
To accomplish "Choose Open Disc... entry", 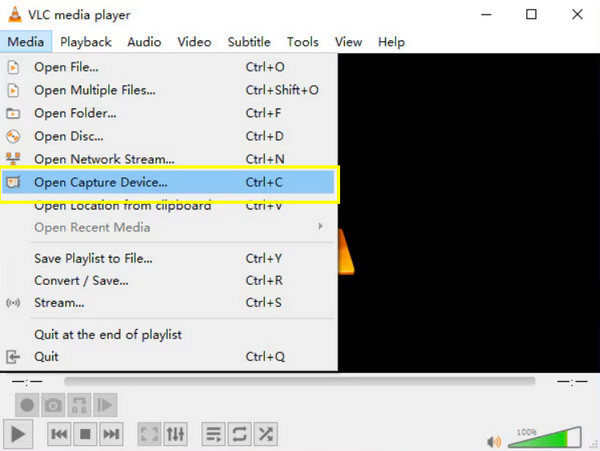I will pyautogui.click(x=168, y=136).
